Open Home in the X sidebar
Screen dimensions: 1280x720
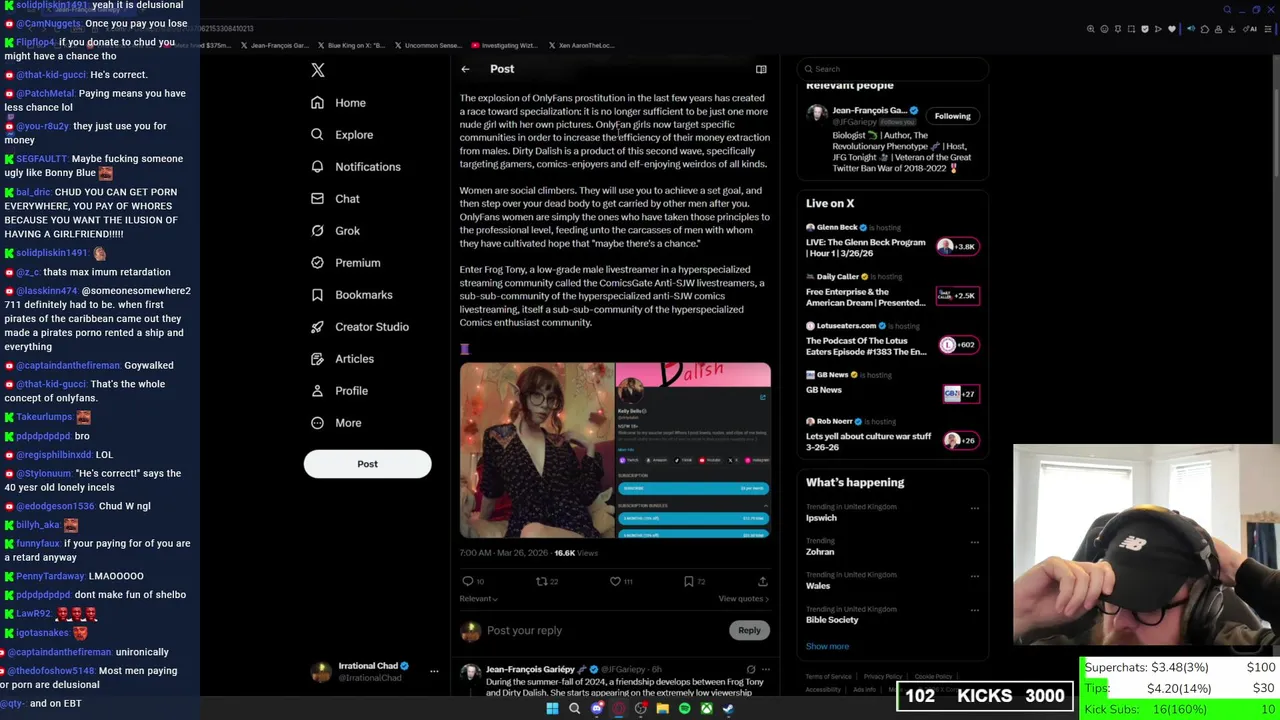pyautogui.click(x=338, y=103)
